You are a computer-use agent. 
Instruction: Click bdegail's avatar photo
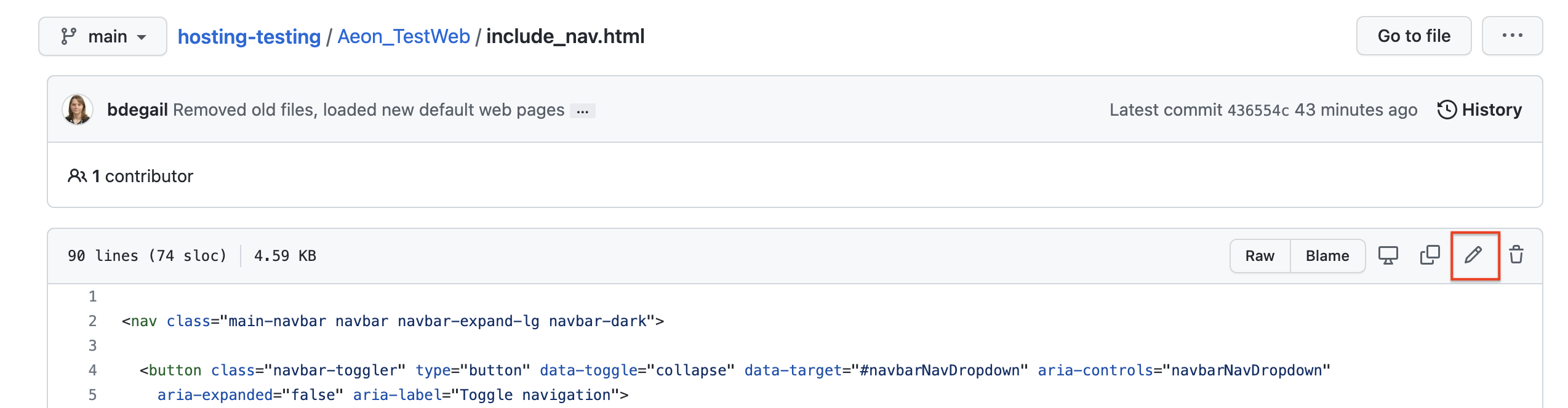(78, 110)
